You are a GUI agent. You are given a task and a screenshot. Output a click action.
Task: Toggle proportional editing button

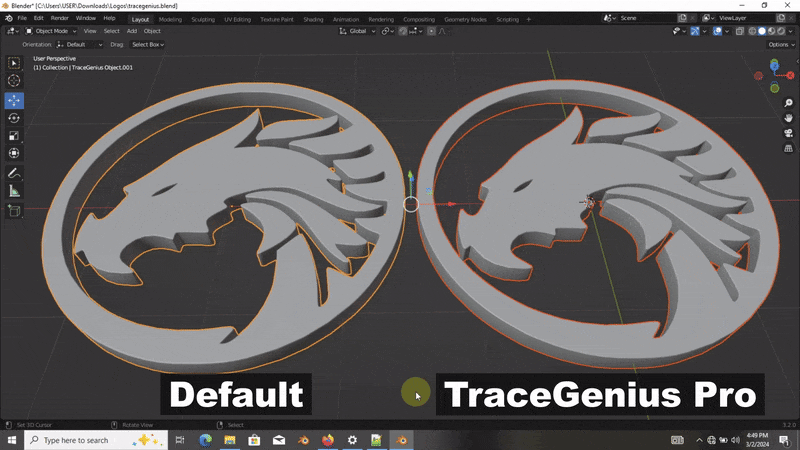pos(429,31)
